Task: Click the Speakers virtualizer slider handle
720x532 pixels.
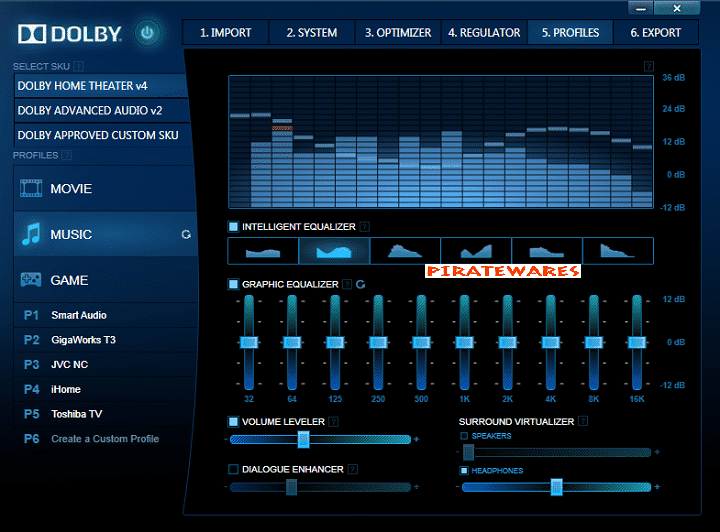Action: (x=468, y=452)
